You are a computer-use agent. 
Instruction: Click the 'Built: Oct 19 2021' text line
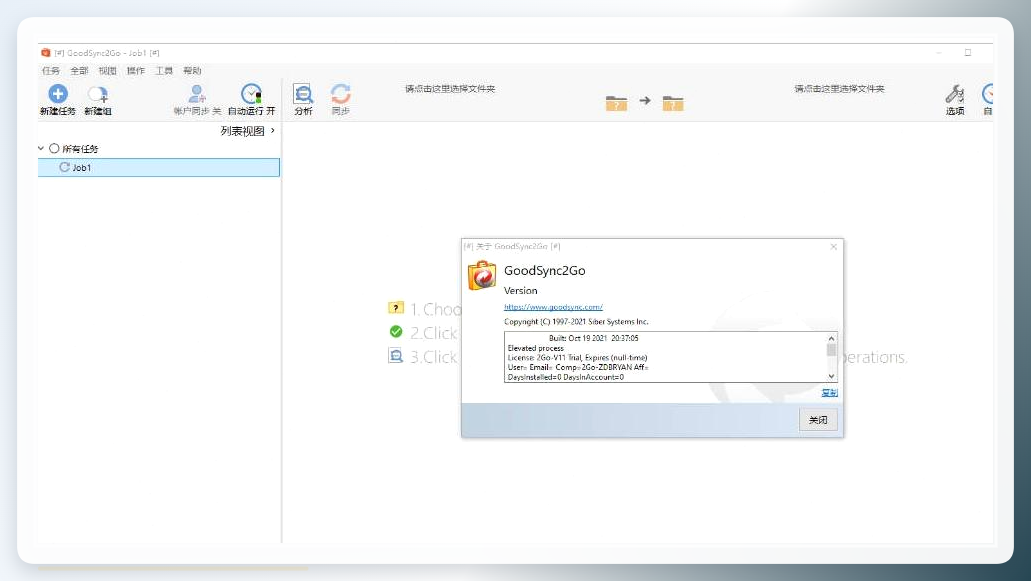594,338
